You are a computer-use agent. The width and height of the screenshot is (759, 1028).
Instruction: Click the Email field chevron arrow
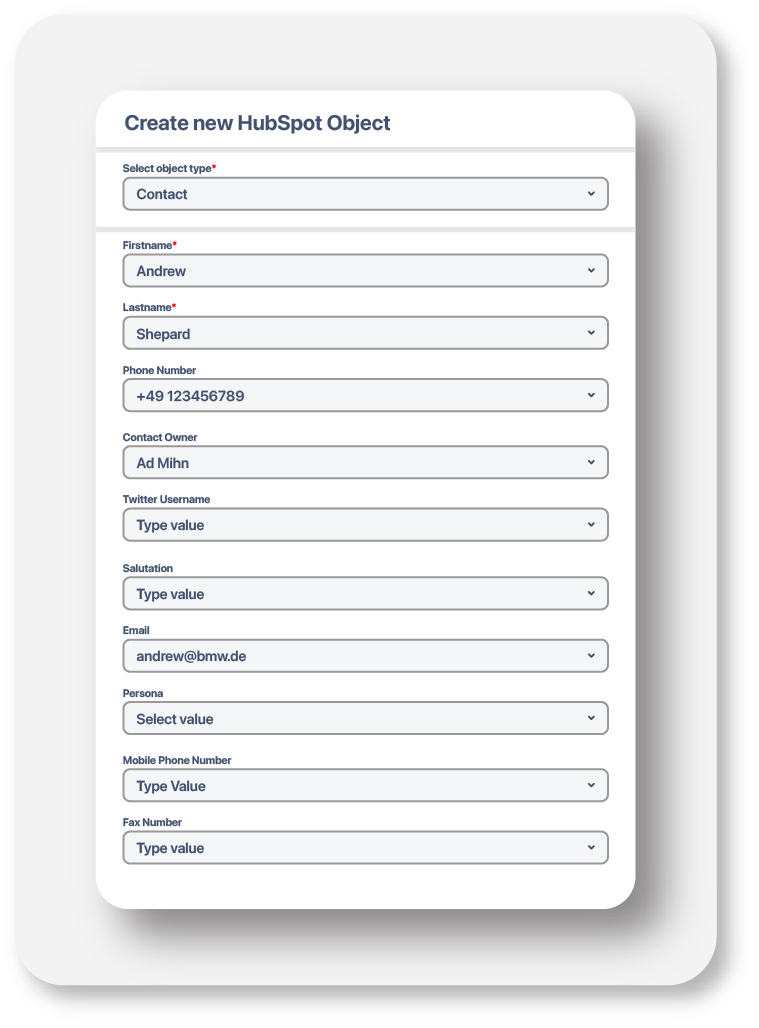[x=591, y=655]
